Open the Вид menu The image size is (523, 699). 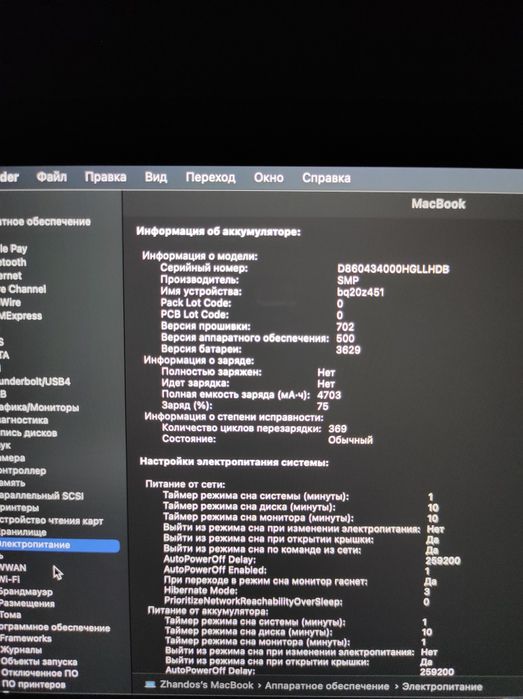click(156, 177)
